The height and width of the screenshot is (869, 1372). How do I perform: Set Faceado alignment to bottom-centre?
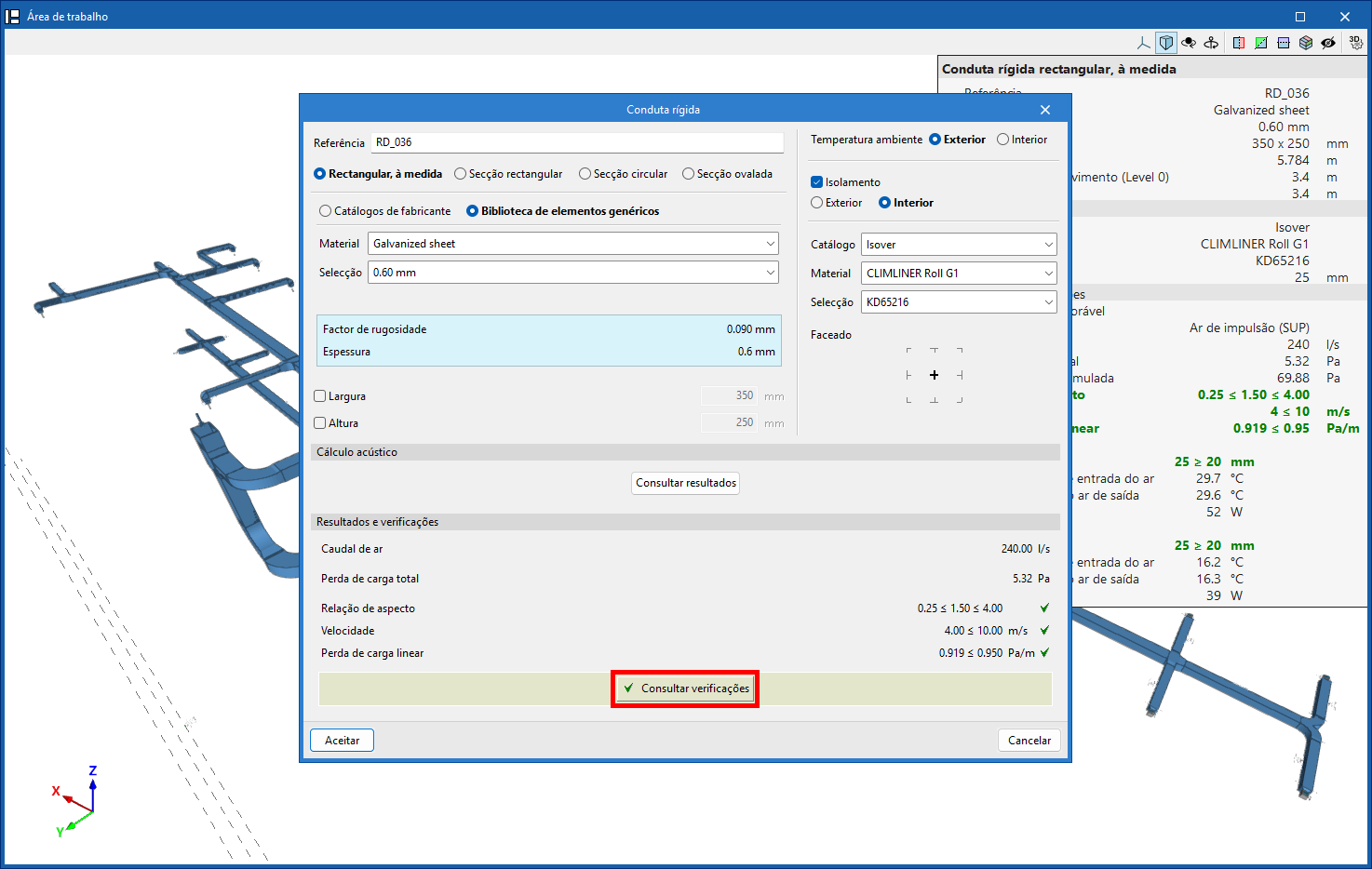[x=934, y=400]
